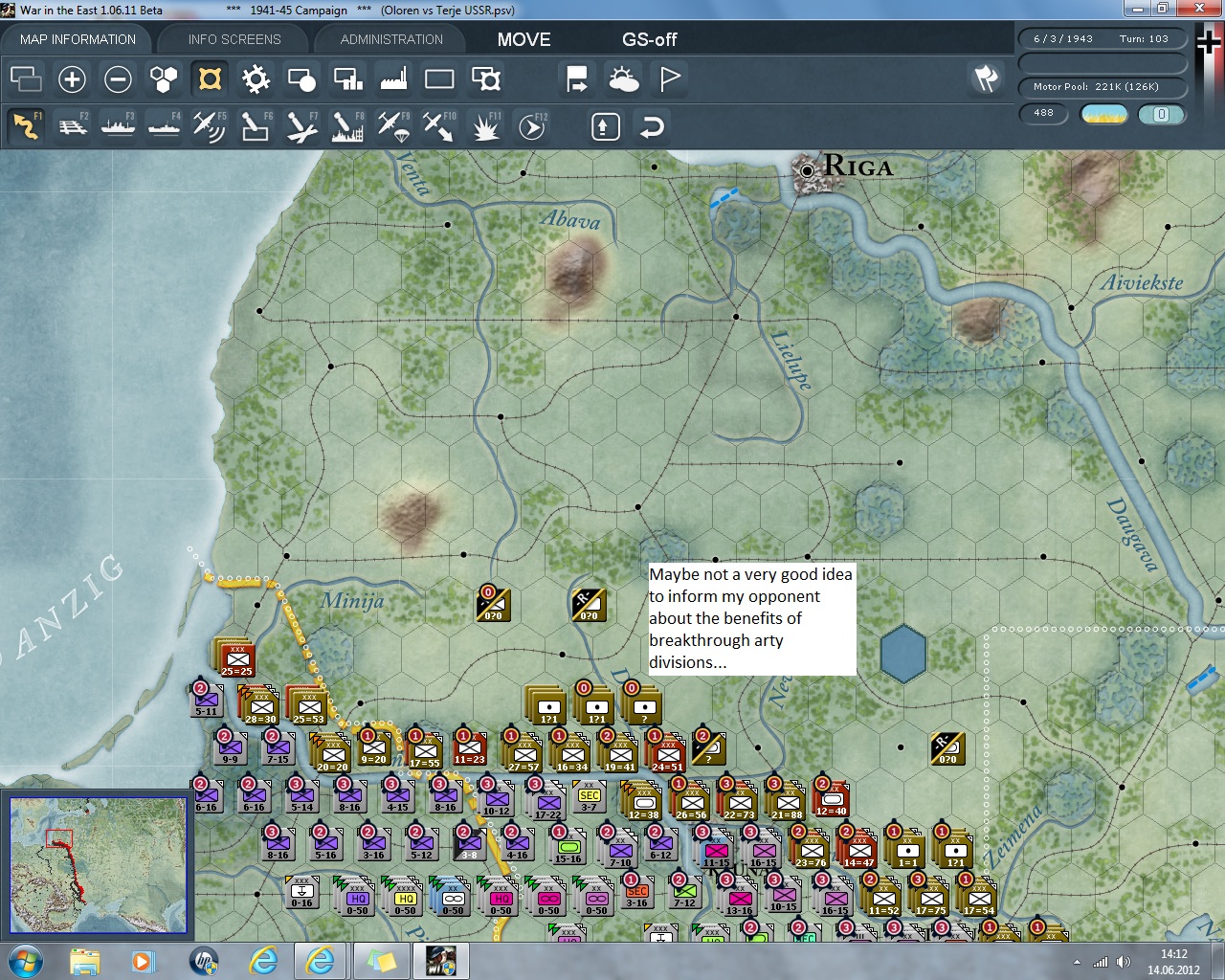The image size is (1225, 980).
Task: Select F9 air transport paradrop mode
Action: coord(393,126)
